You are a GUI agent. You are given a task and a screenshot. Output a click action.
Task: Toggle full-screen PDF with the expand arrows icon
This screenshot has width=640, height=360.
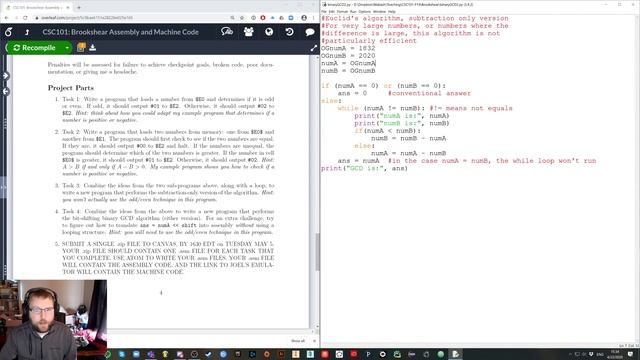[x=313, y=48]
